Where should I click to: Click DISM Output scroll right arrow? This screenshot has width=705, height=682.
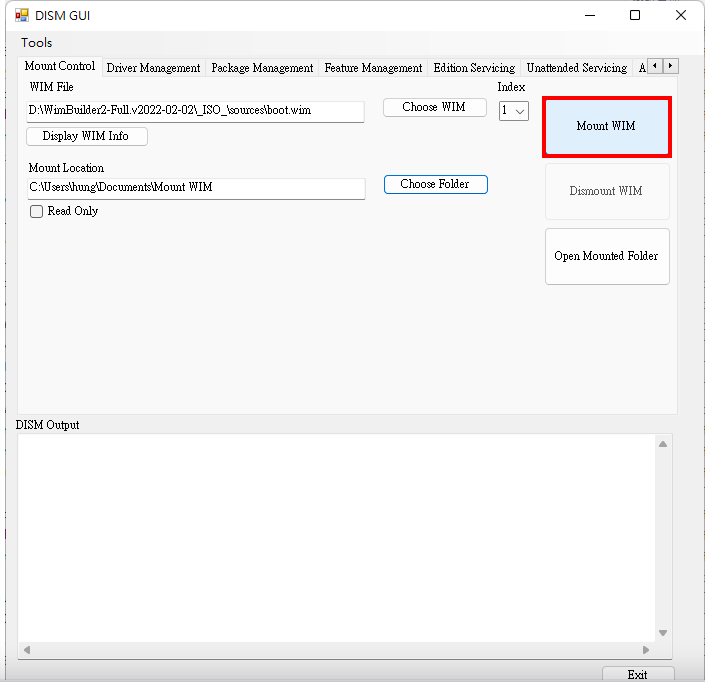tap(646, 650)
